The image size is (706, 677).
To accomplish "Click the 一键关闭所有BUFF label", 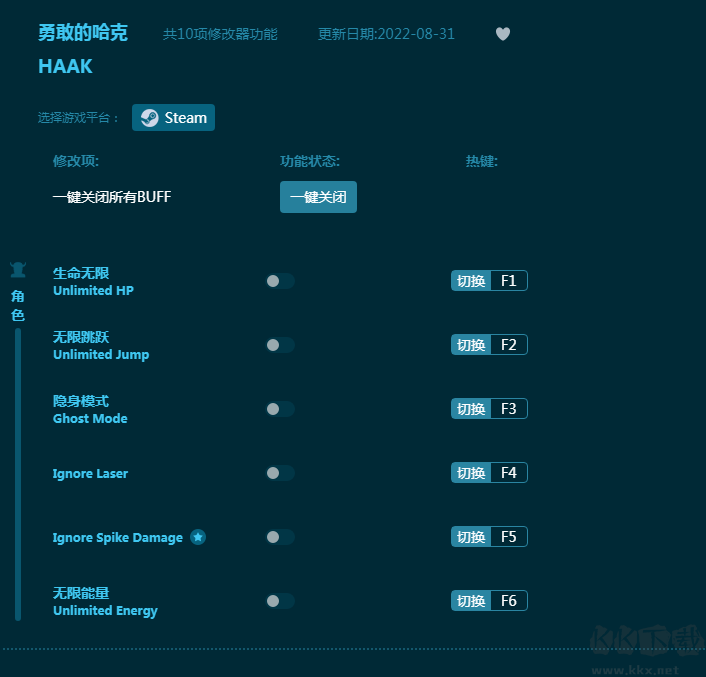I will [x=112, y=197].
